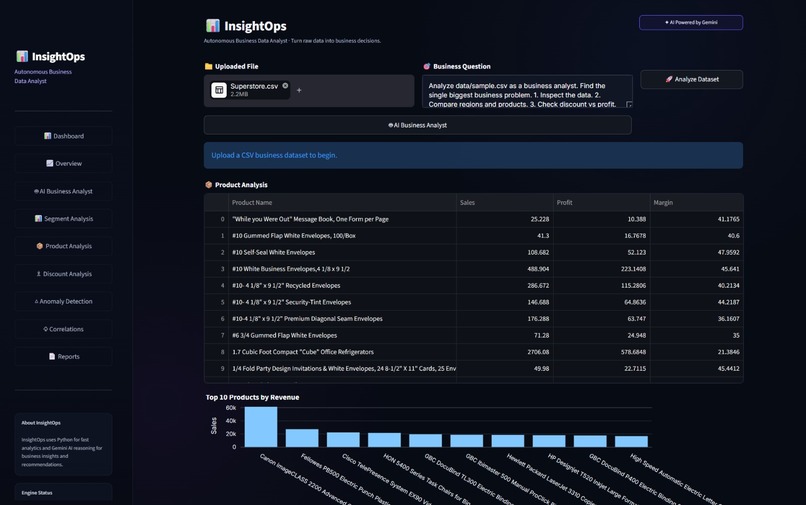Image resolution: width=806 pixels, height=505 pixels.
Task: Click #10 White Business Envelopes product name
Action: [x=290, y=269]
